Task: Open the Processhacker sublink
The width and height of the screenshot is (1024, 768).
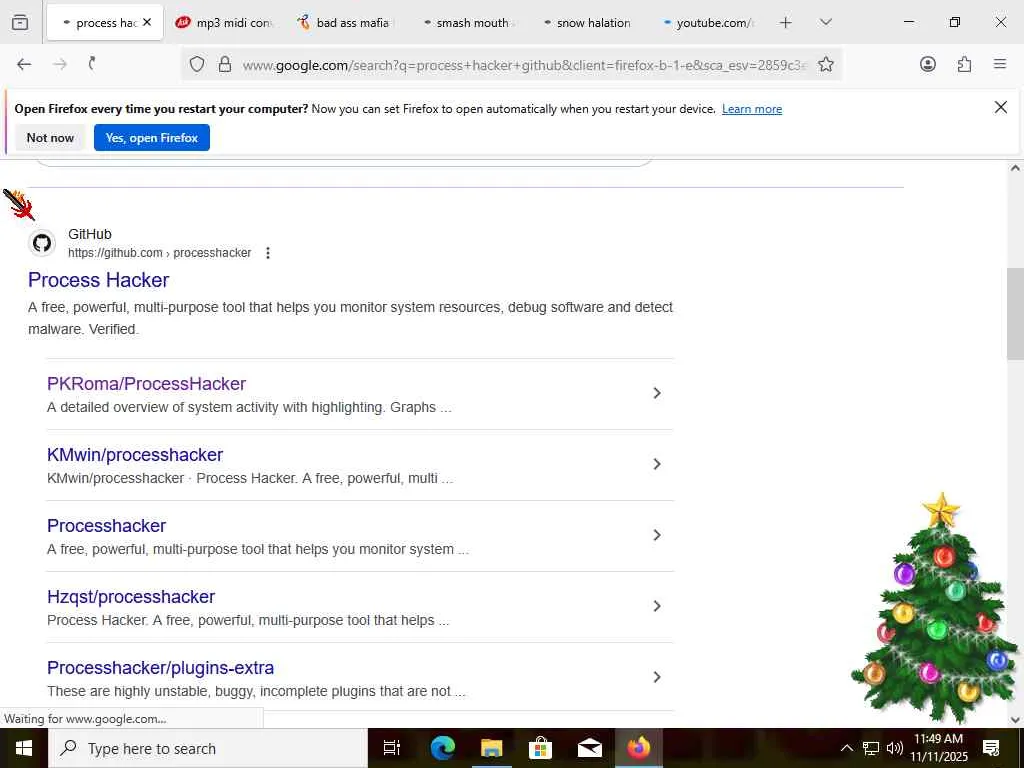Action: click(x=106, y=526)
